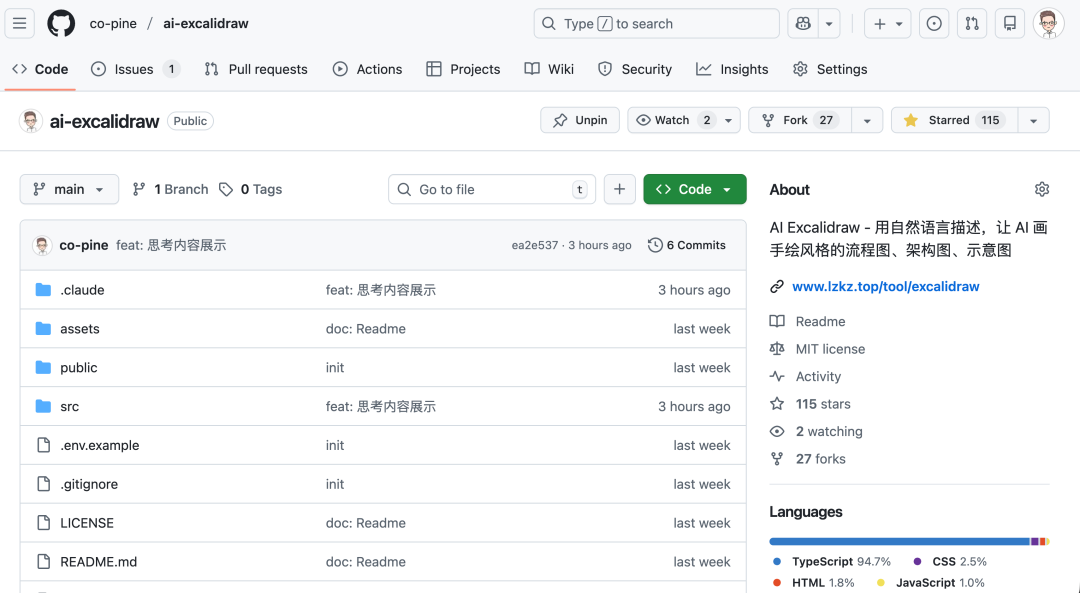The width and height of the screenshot is (1080, 593).
Task: Focus the Go to file field
Action: 492,189
